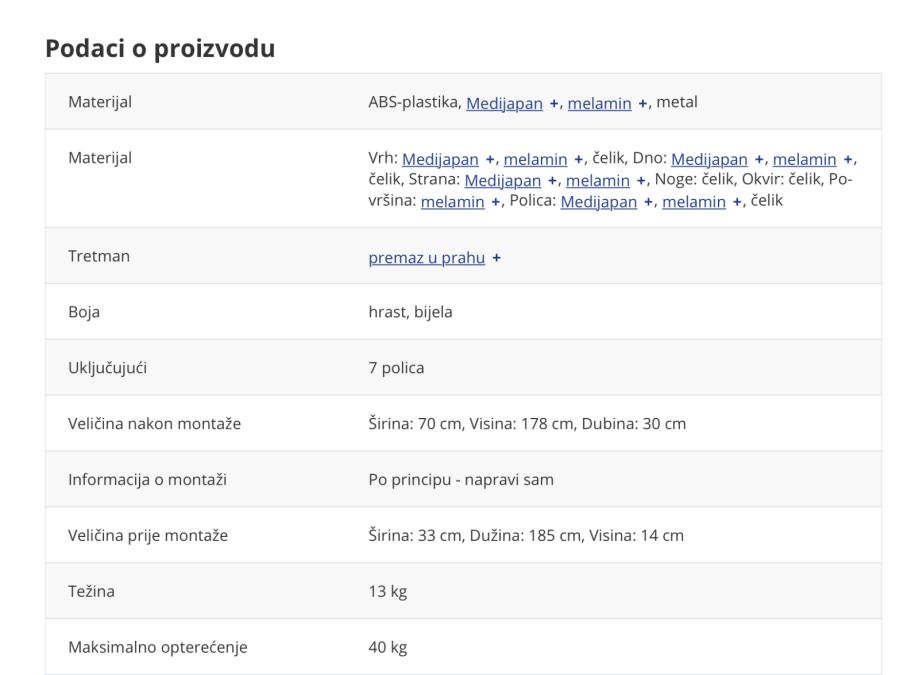Image resolution: width=919 pixels, height=675 pixels.
Task: Click plus icon after the Strana Medijapan link
Action: 553,180
